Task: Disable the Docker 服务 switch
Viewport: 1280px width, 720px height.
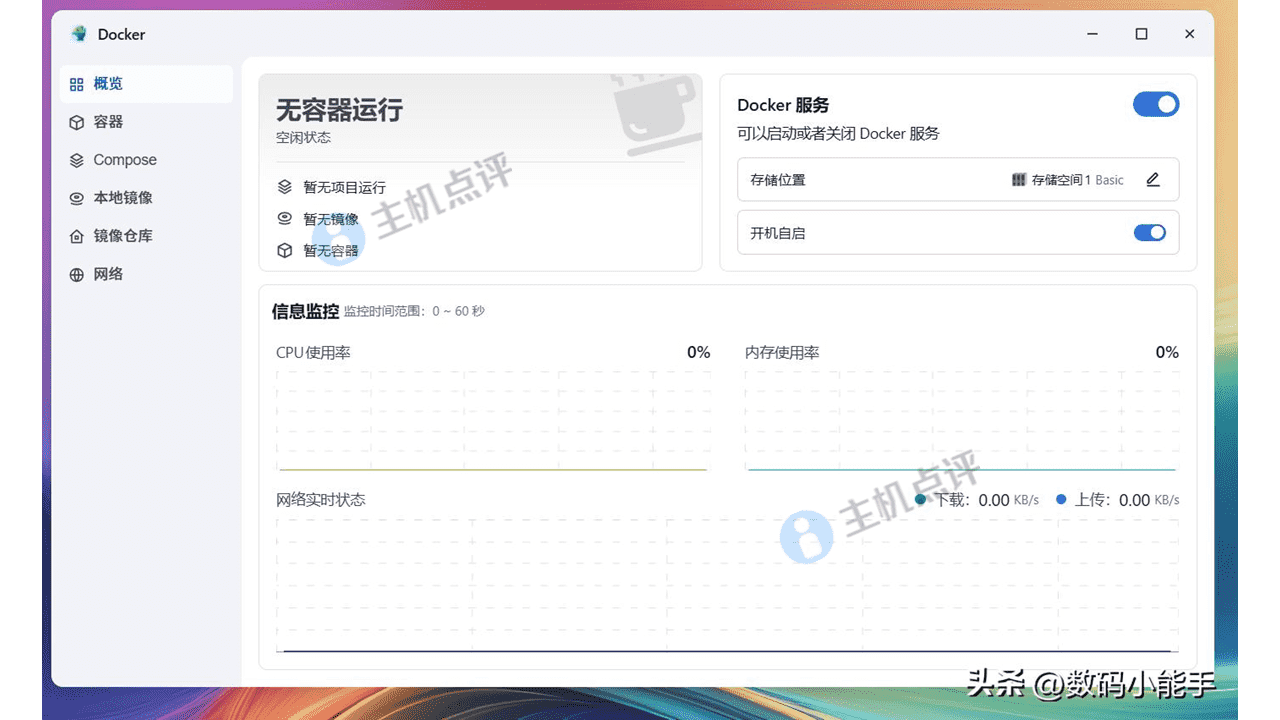Action: (1156, 104)
